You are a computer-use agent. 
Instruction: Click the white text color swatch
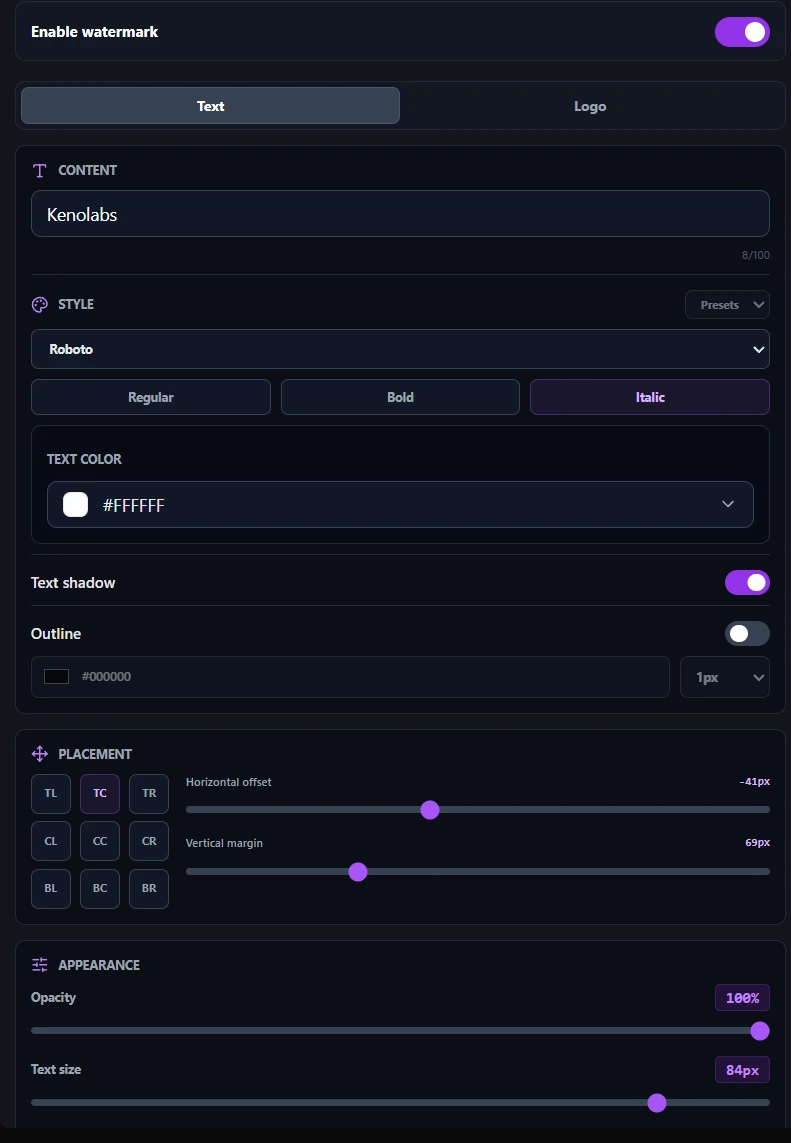(76, 504)
